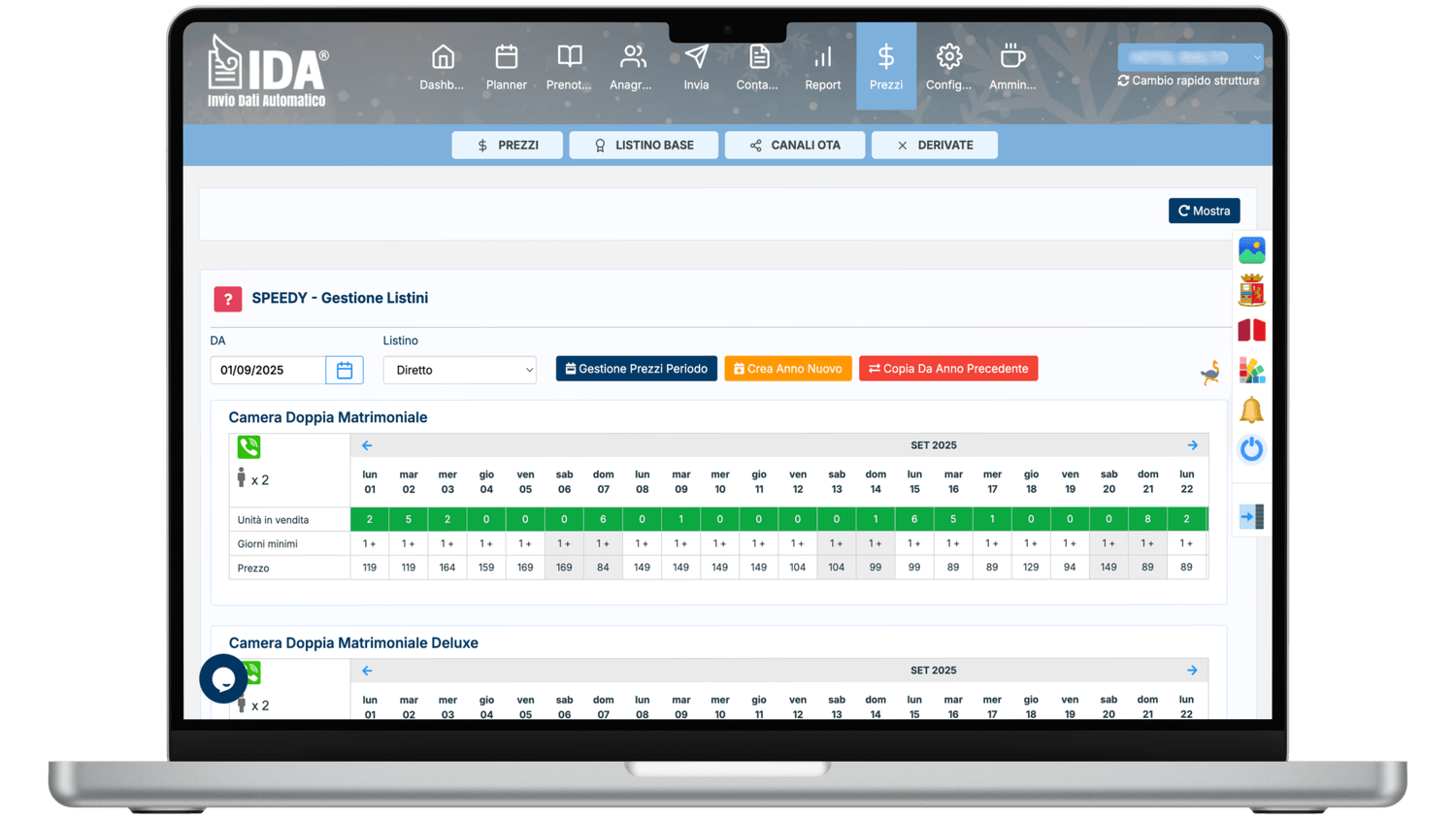Viewport: 1456px width, 819px height.
Task: Open the red book icon in right sidebar
Action: click(x=1251, y=330)
